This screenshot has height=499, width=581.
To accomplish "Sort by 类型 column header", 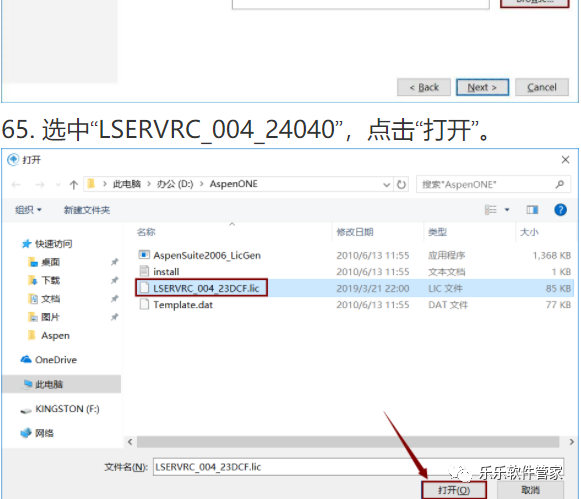I will pos(437,232).
